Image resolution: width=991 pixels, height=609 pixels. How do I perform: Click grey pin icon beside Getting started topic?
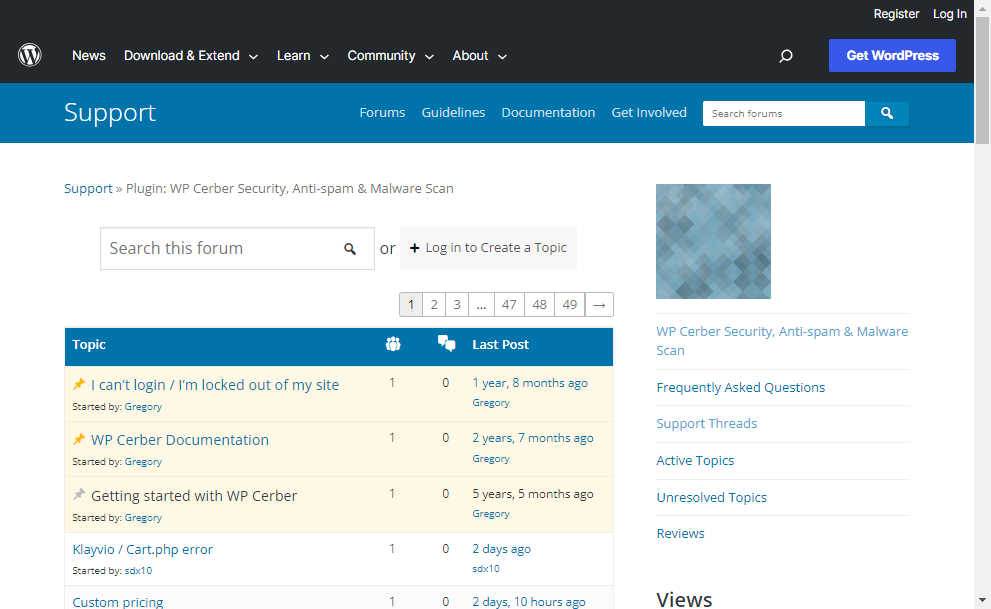point(79,495)
